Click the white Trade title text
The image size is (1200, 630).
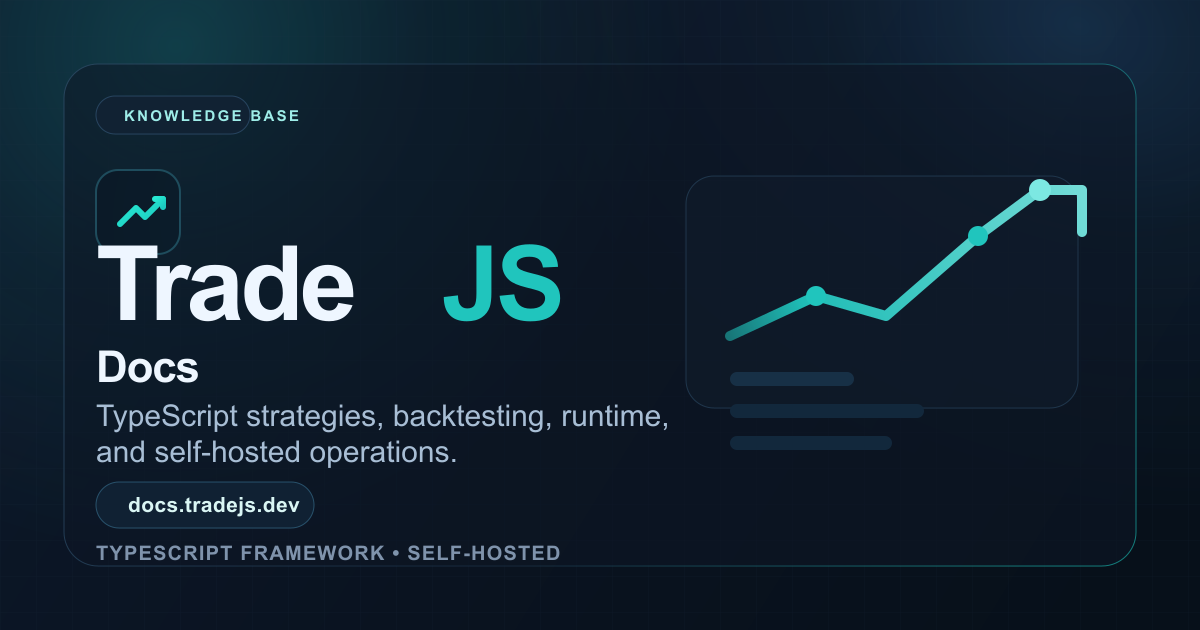pyautogui.click(x=226, y=283)
